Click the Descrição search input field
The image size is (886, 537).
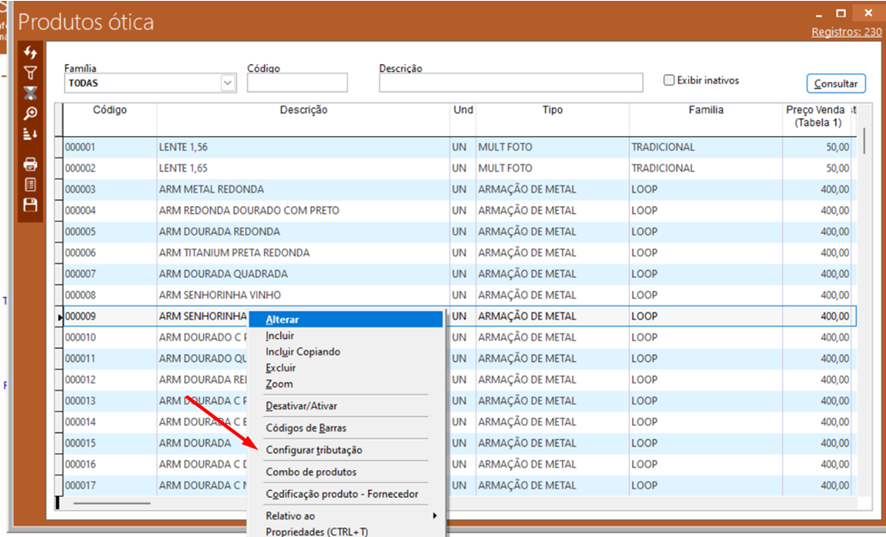coord(510,83)
